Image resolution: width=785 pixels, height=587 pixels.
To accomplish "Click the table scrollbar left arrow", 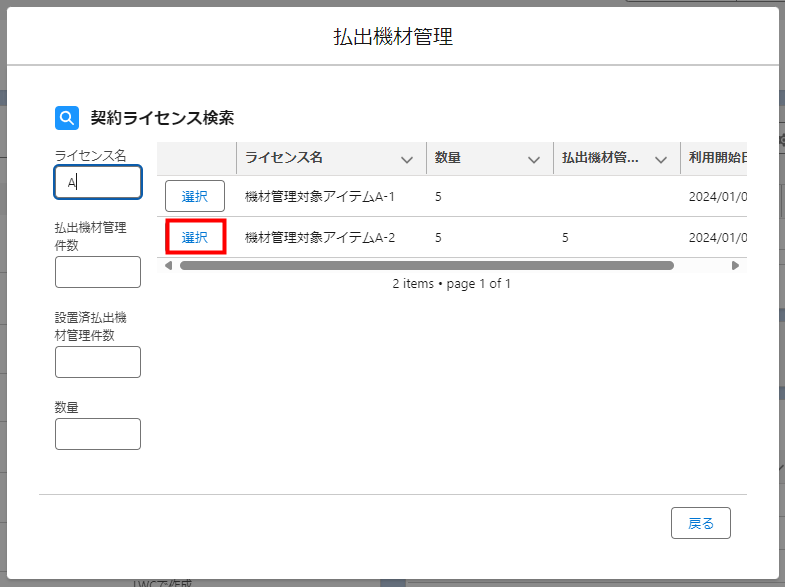I will click(168, 266).
